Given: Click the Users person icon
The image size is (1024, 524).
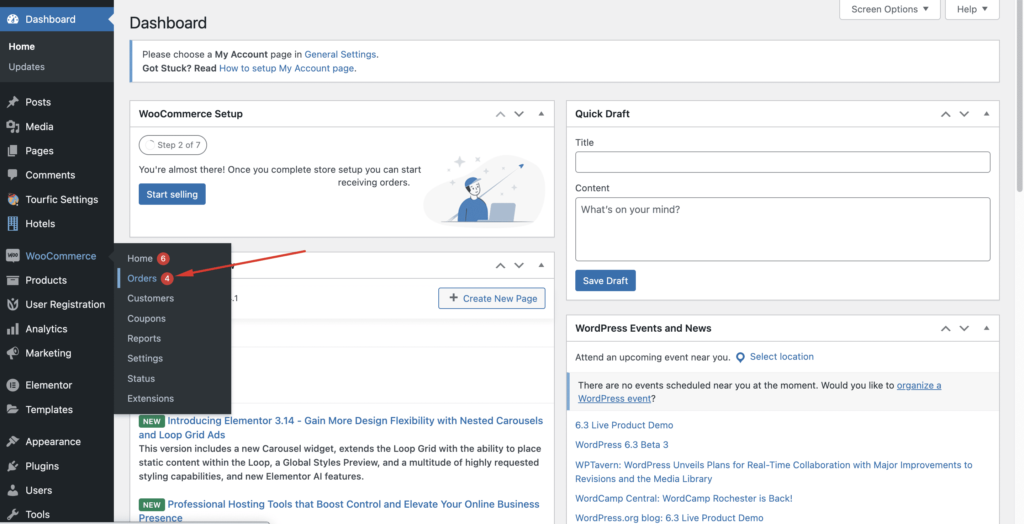Looking at the screenshot, I should pos(12,491).
